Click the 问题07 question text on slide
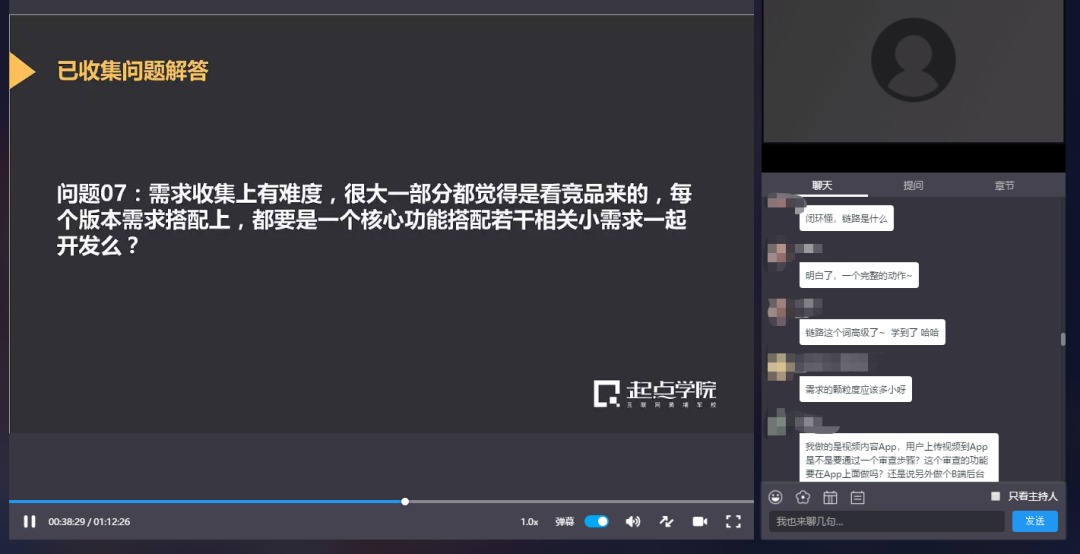The height and width of the screenshot is (554, 1080). [x=374, y=220]
